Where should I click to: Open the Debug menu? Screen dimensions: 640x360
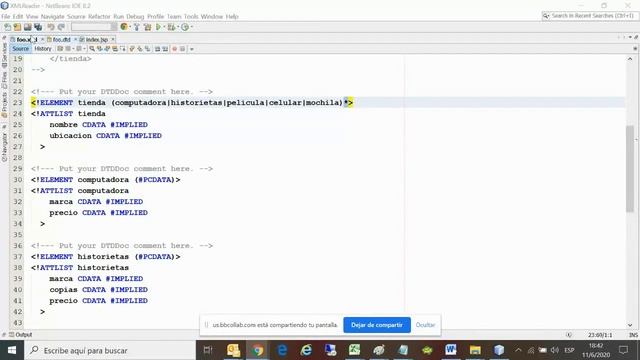pyautogui.click(x=135, y=16)
